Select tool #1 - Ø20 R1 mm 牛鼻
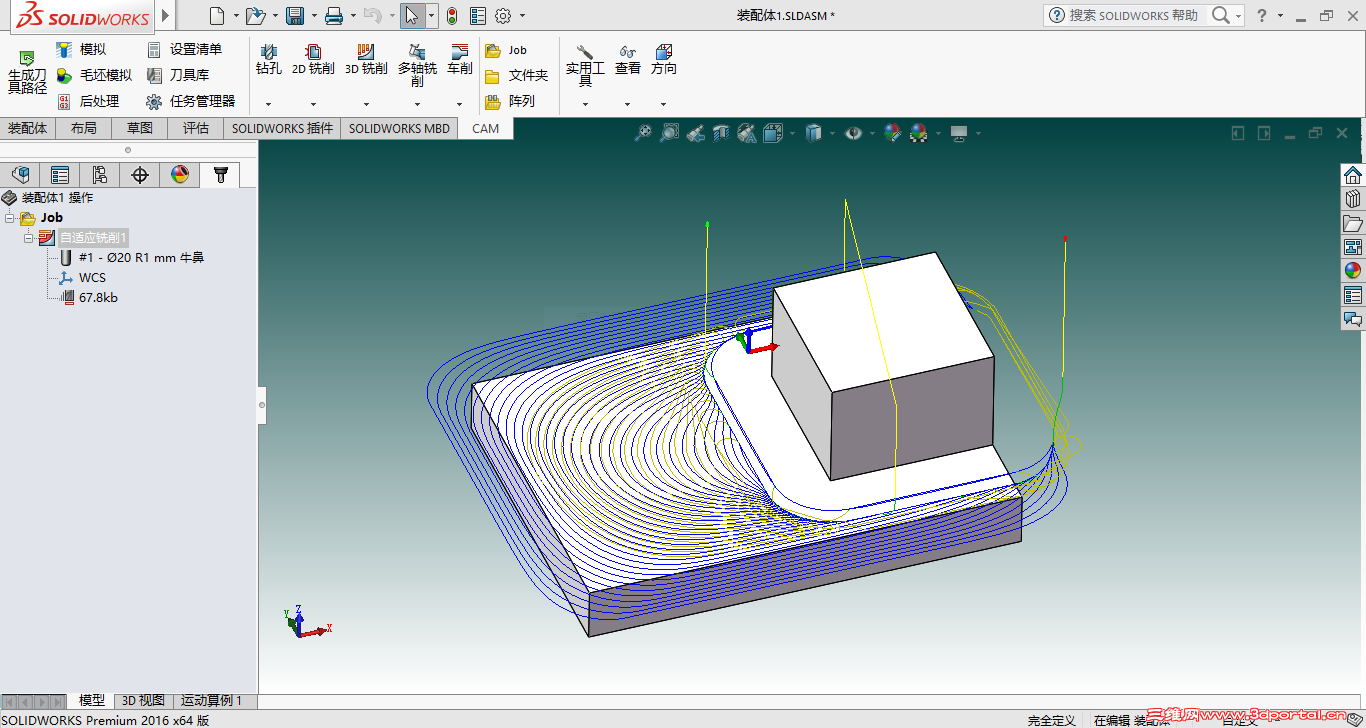The width and height of the screenshot is (1366, 728). pyautogui.click(x=141, y=258)
